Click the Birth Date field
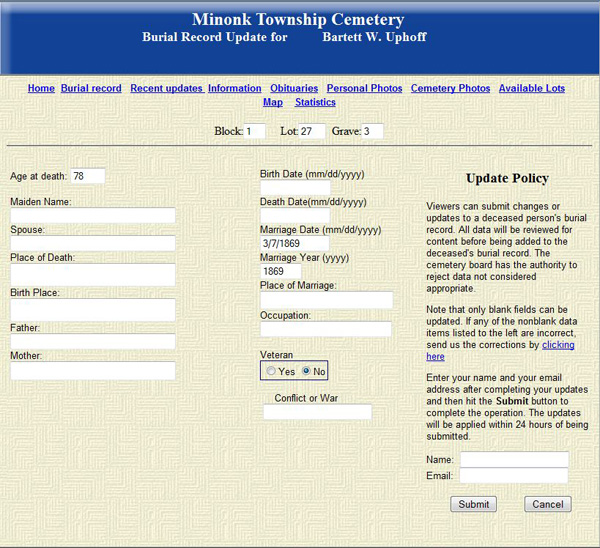This screenshot has width=600, height=548. pos(295,188)
